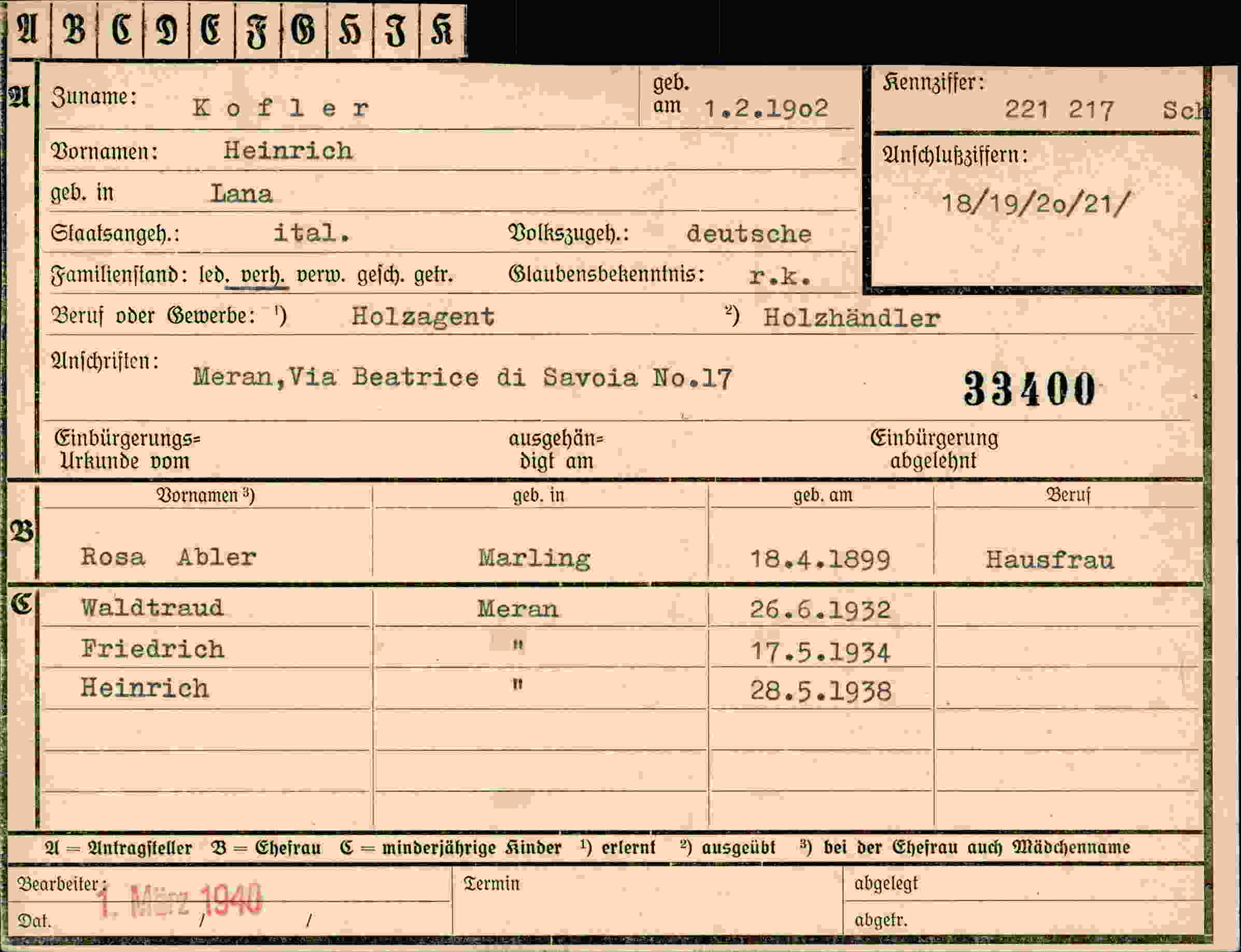Click the 'Glaubensbekenntnis:' label

tap(607, 274)
